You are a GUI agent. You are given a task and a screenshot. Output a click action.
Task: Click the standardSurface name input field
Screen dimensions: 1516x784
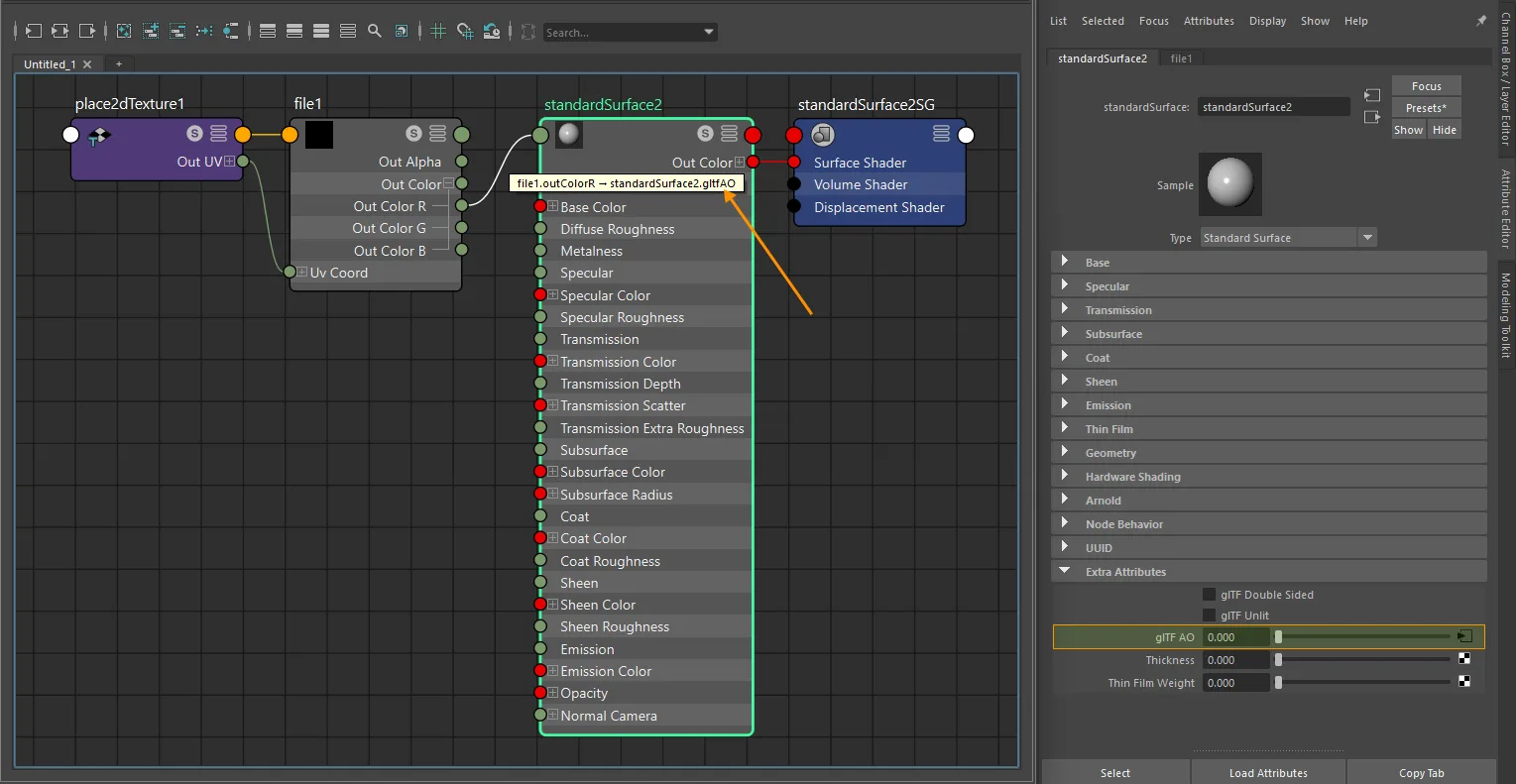point(1273,107)
